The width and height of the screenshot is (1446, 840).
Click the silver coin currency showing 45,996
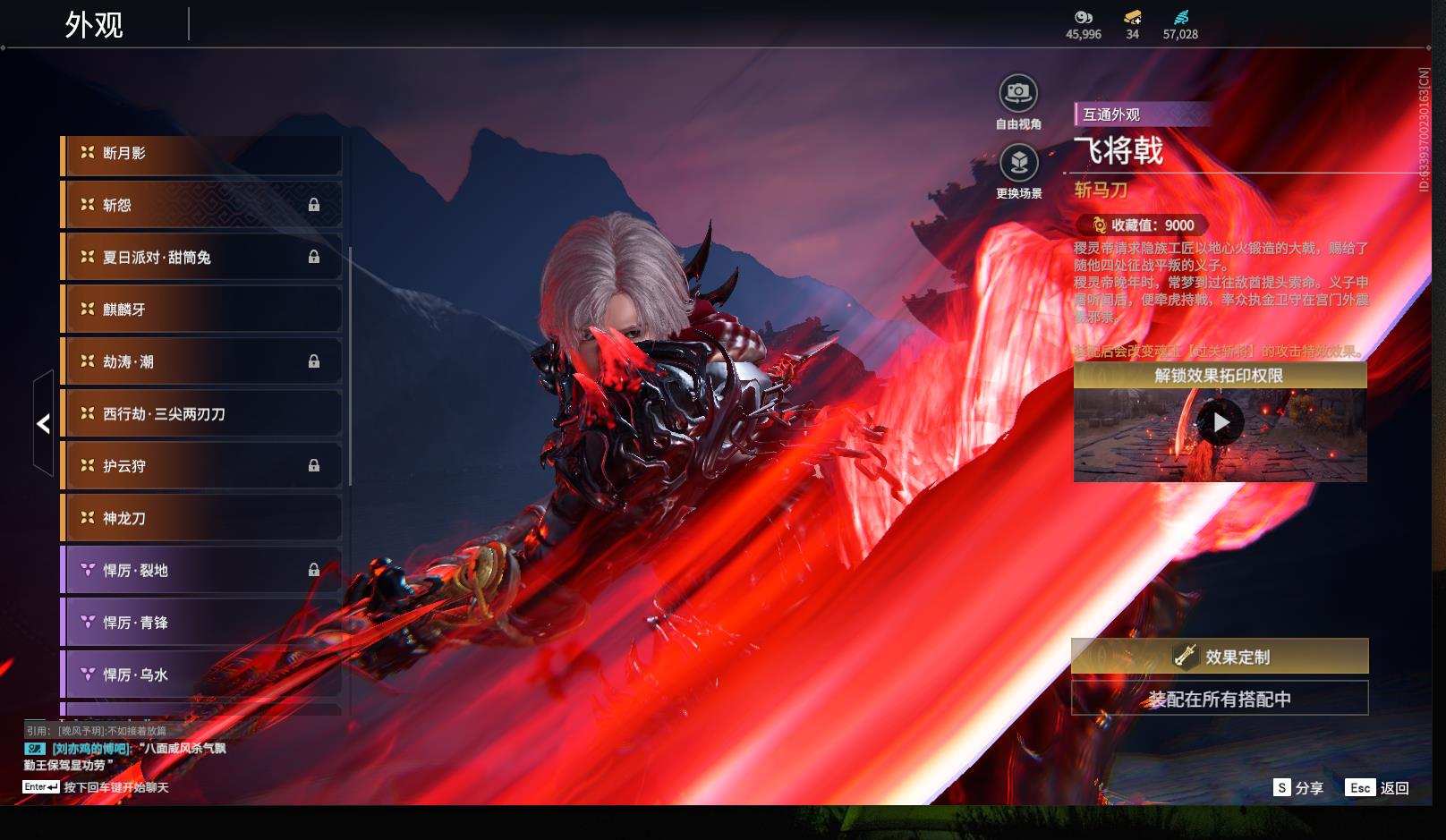(1083, 25)
